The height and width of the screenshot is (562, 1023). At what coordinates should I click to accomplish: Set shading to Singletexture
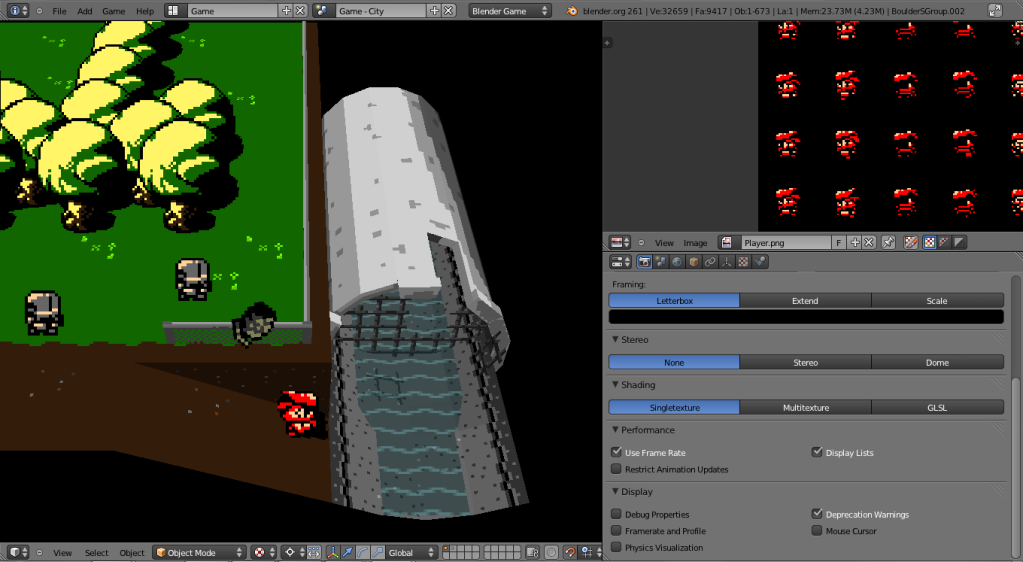pyautogui.click(x=674, y=408)
